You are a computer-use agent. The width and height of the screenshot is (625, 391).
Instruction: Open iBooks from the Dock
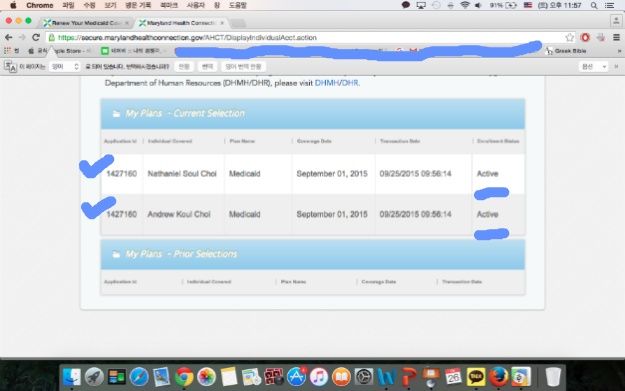point(341,377)
